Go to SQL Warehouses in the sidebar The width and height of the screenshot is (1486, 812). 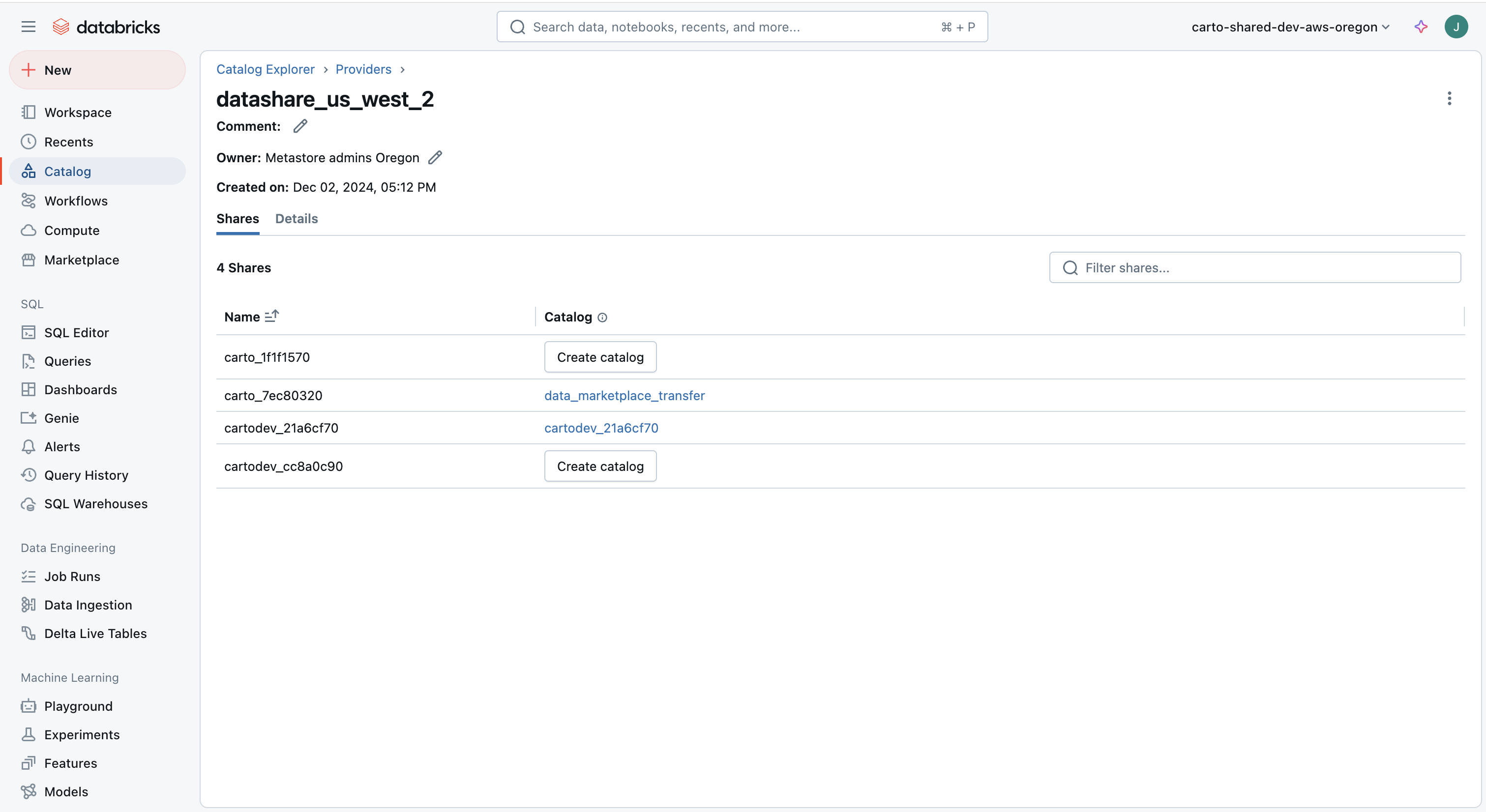tap(96, 503)
